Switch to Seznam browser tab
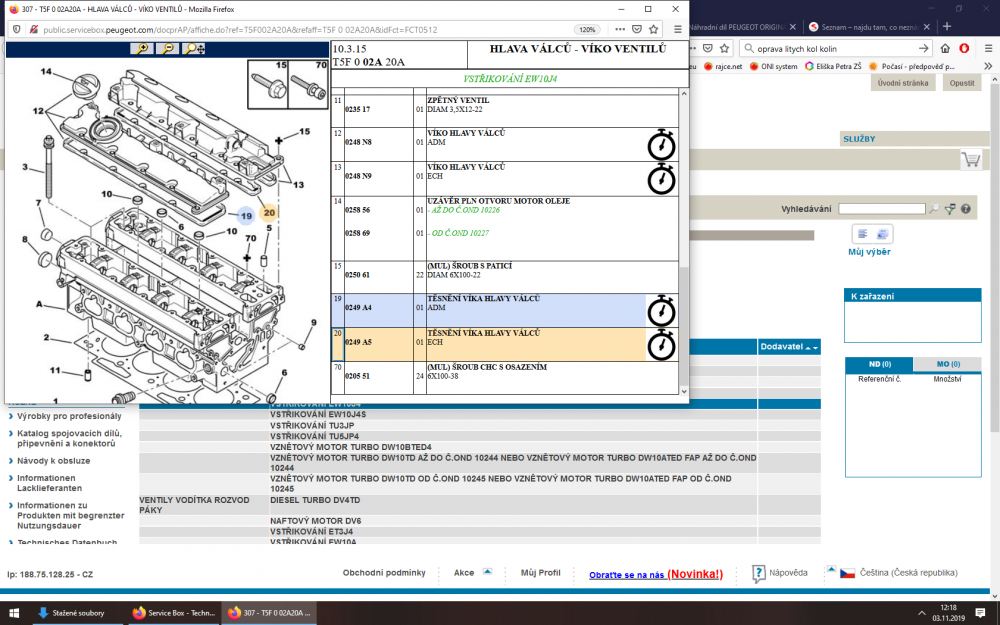This screenshot has width=1000, height=625. [869, 27]
